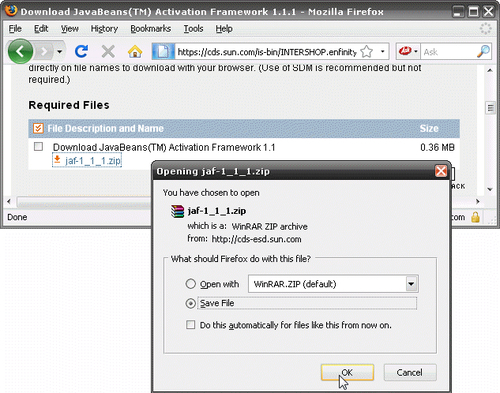Select the Save File radio button
This screenshot has width=500, height=393.
coord(191,303)
